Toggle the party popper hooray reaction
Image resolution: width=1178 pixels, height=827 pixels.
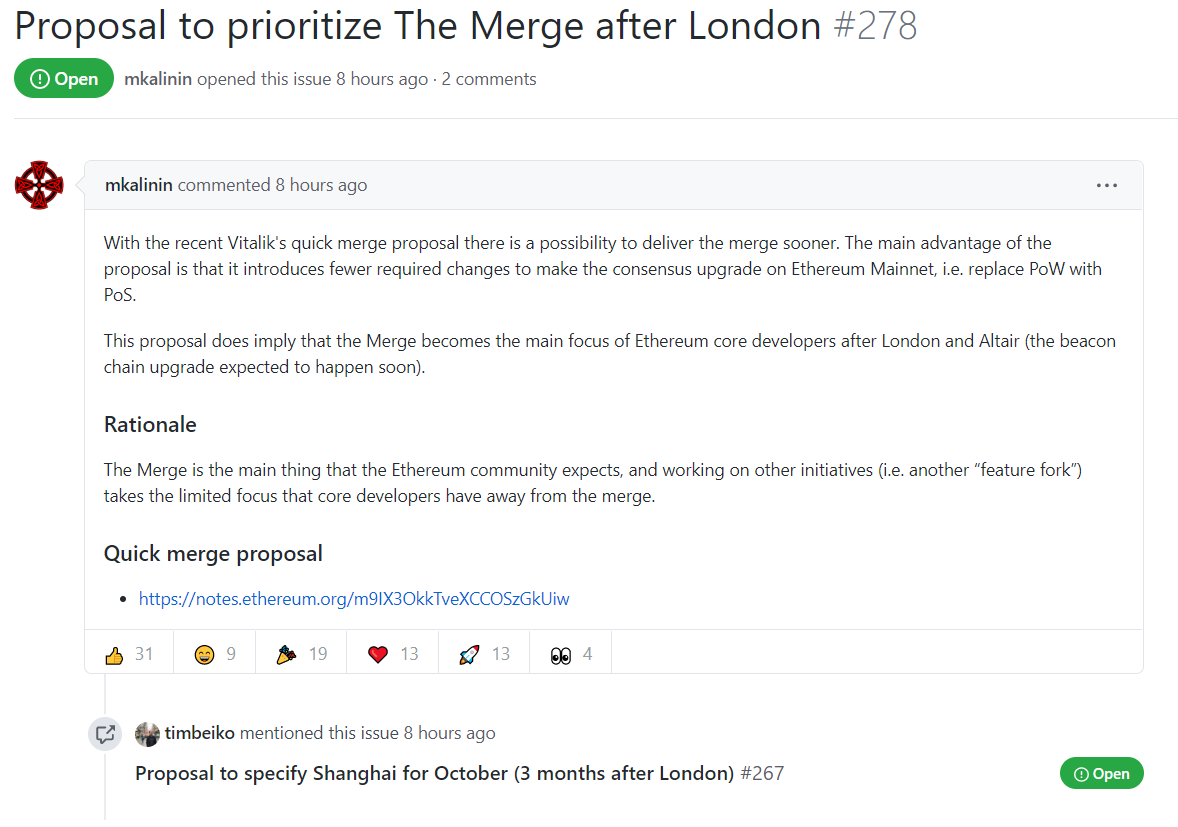pyautogui.click(x=301, y=654)
